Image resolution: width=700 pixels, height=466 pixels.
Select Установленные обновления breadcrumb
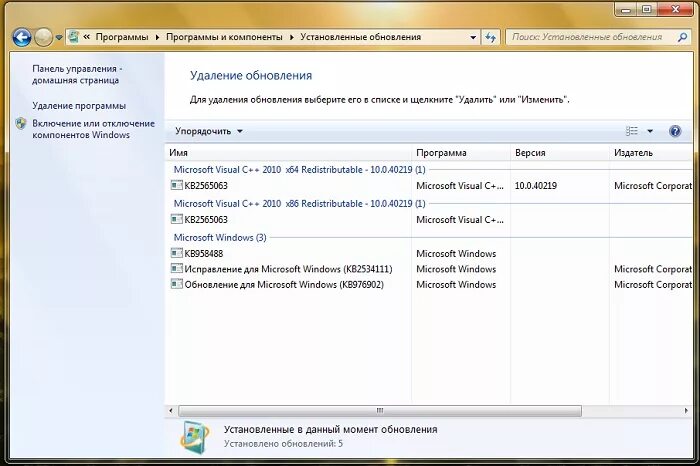click(361, 37)
